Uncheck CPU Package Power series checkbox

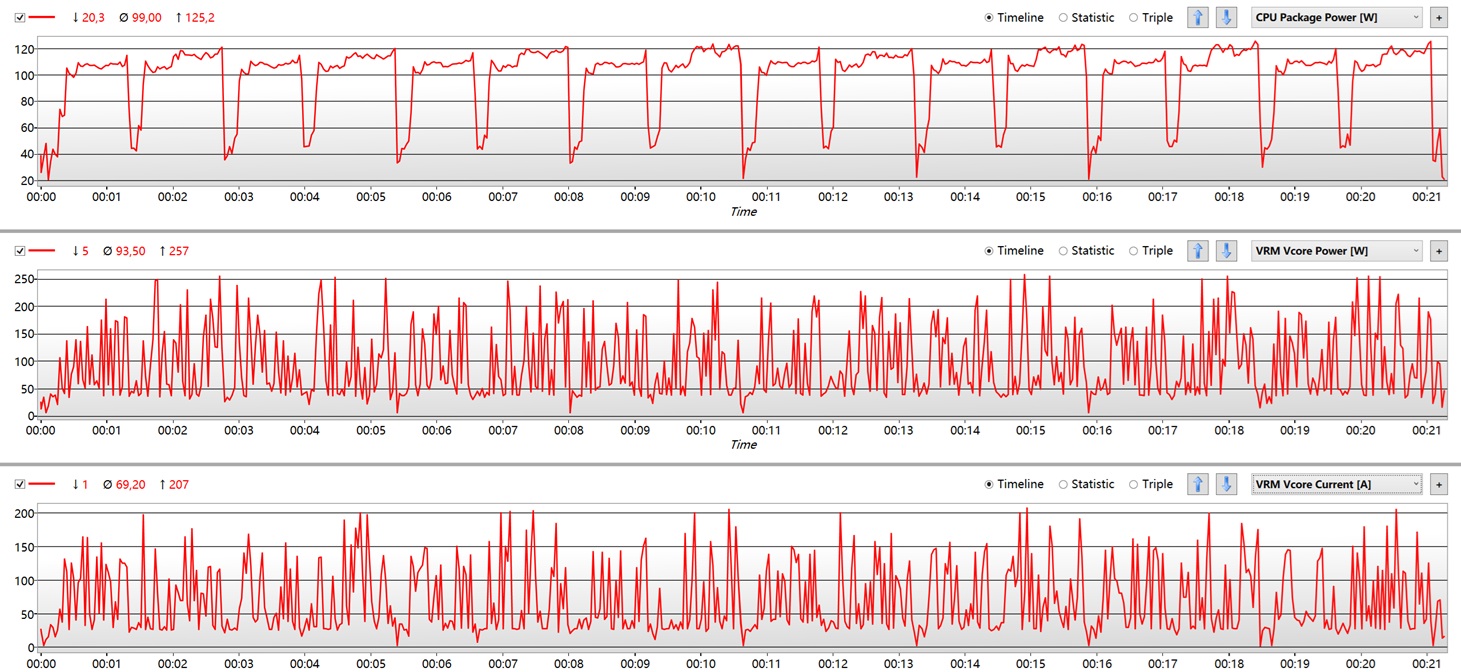[x=20, y=18]
